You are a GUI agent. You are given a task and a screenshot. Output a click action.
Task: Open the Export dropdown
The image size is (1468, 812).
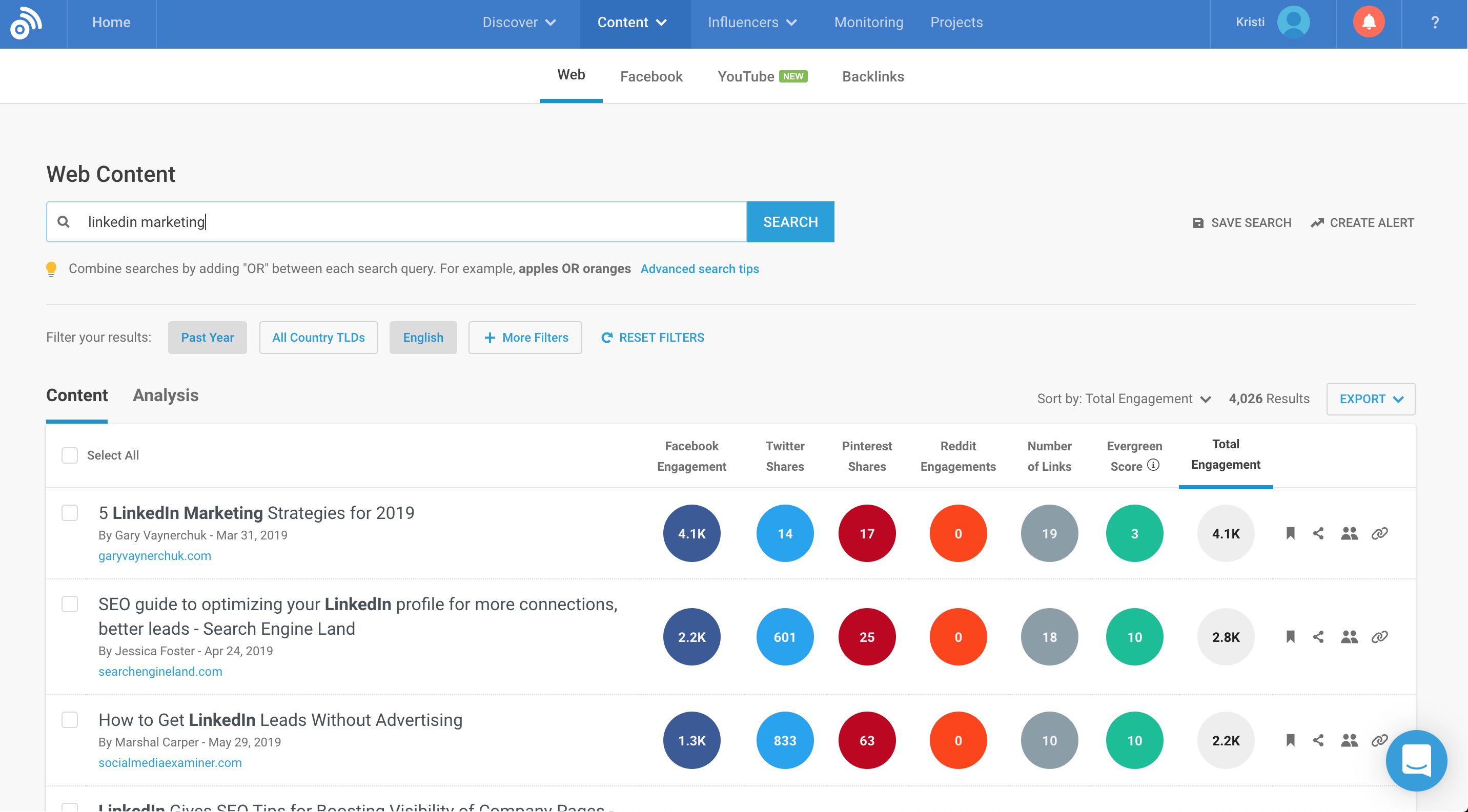[x=1371, y=399]
